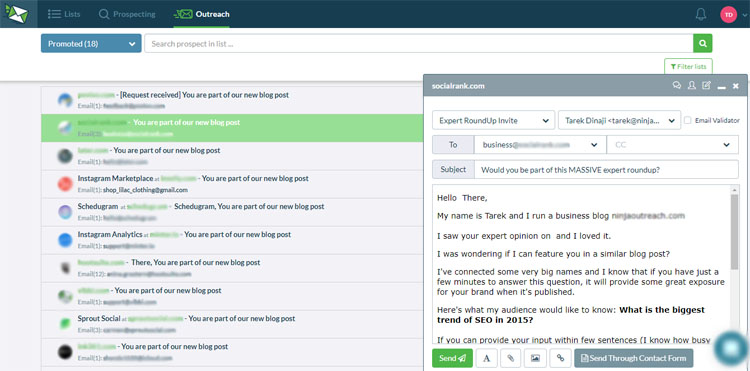Click the Sprout Social green avatar
This screenshot has width=750, height=371.
click(65, 324)
